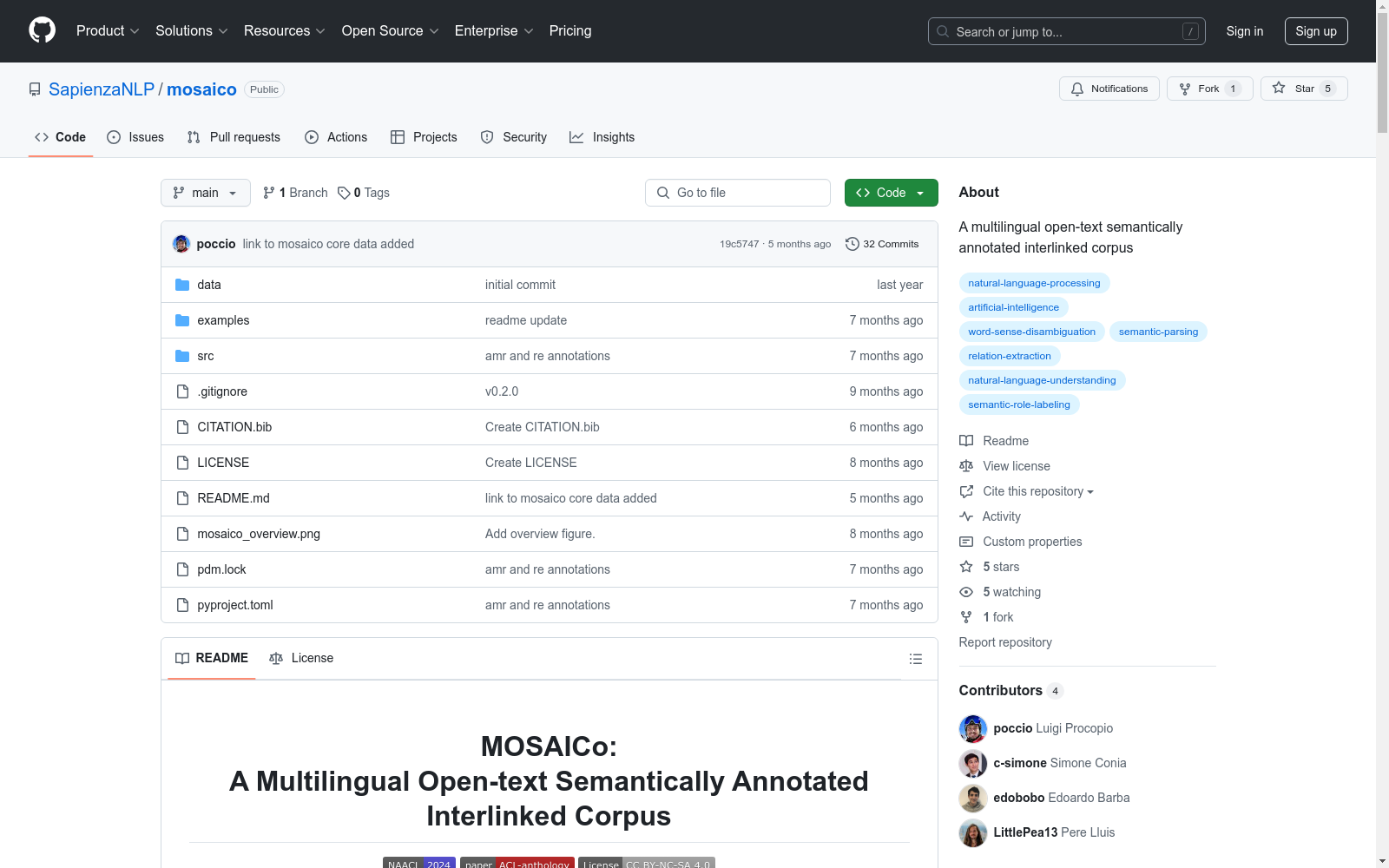This screenshot has width=1389, height=868.
Task: Open the Pricing link
Action: point(570,31)
